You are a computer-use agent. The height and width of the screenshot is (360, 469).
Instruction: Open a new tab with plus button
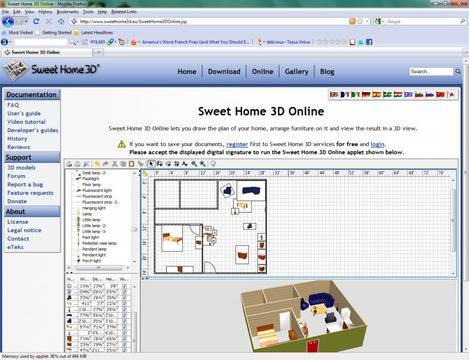click(98, 52)
